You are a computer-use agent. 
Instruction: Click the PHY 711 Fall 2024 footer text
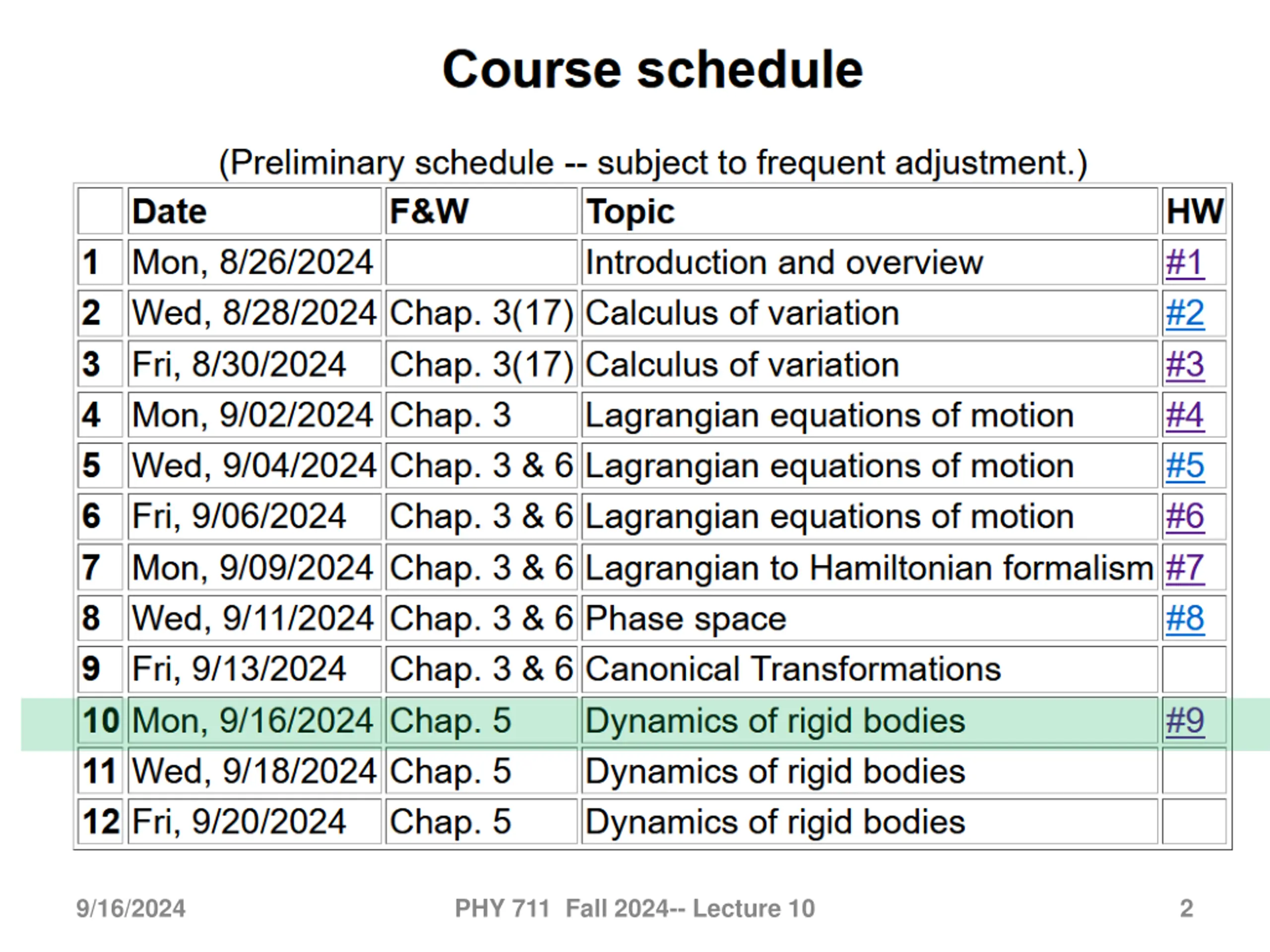[x=635, y=908]
